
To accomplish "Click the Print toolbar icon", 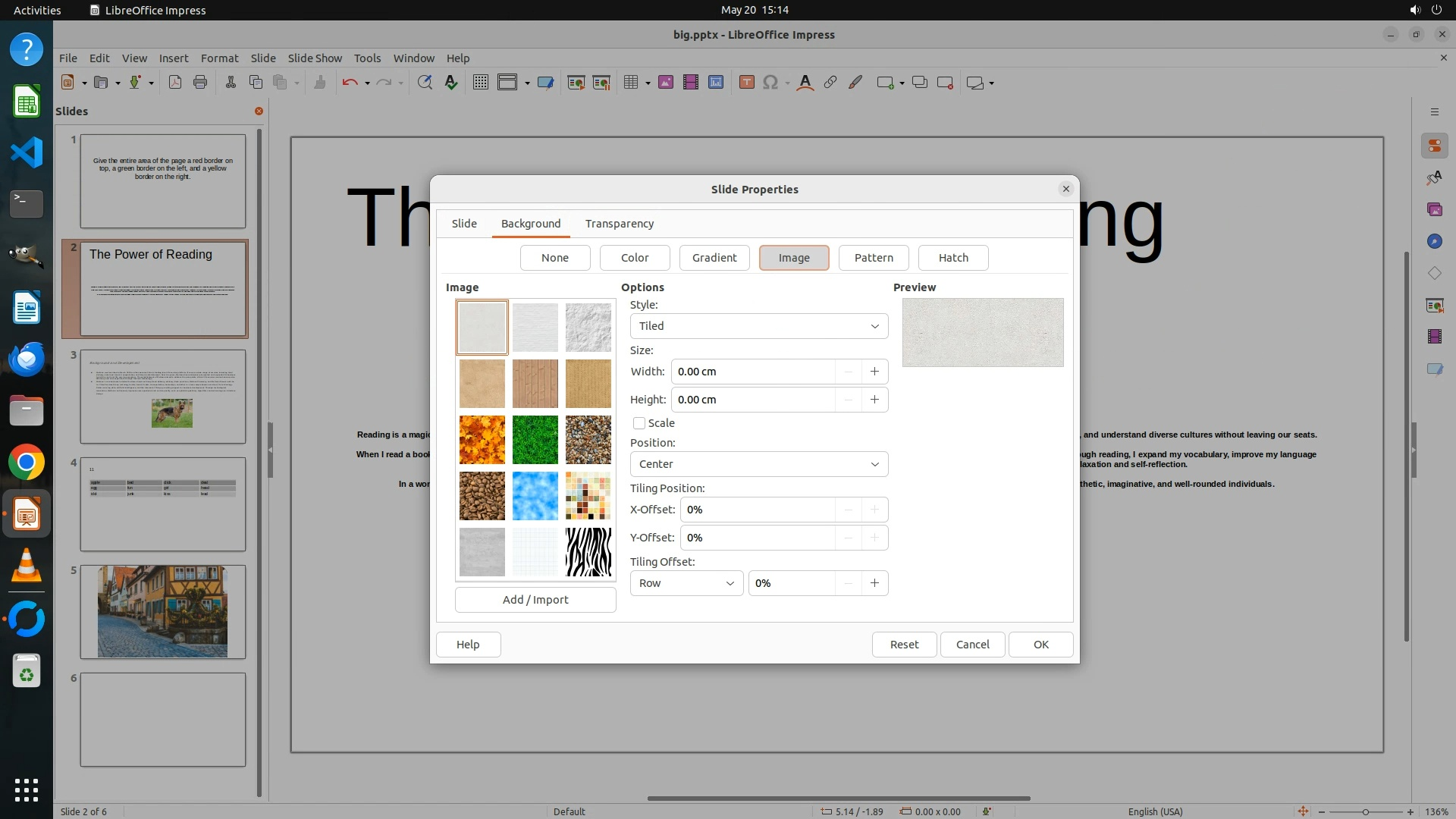I will click(x=200, y=83).
